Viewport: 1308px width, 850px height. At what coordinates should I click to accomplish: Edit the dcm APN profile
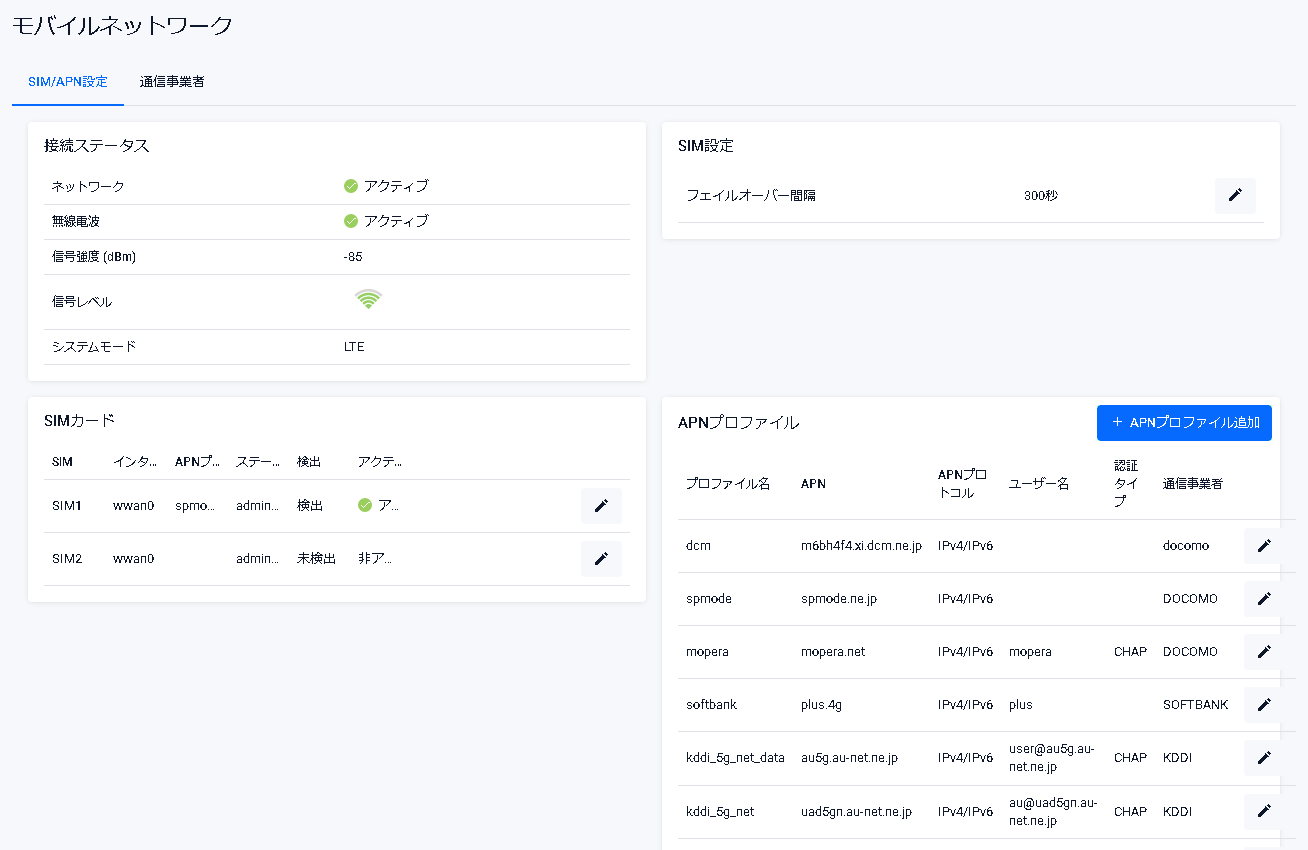pos(1264,546)
